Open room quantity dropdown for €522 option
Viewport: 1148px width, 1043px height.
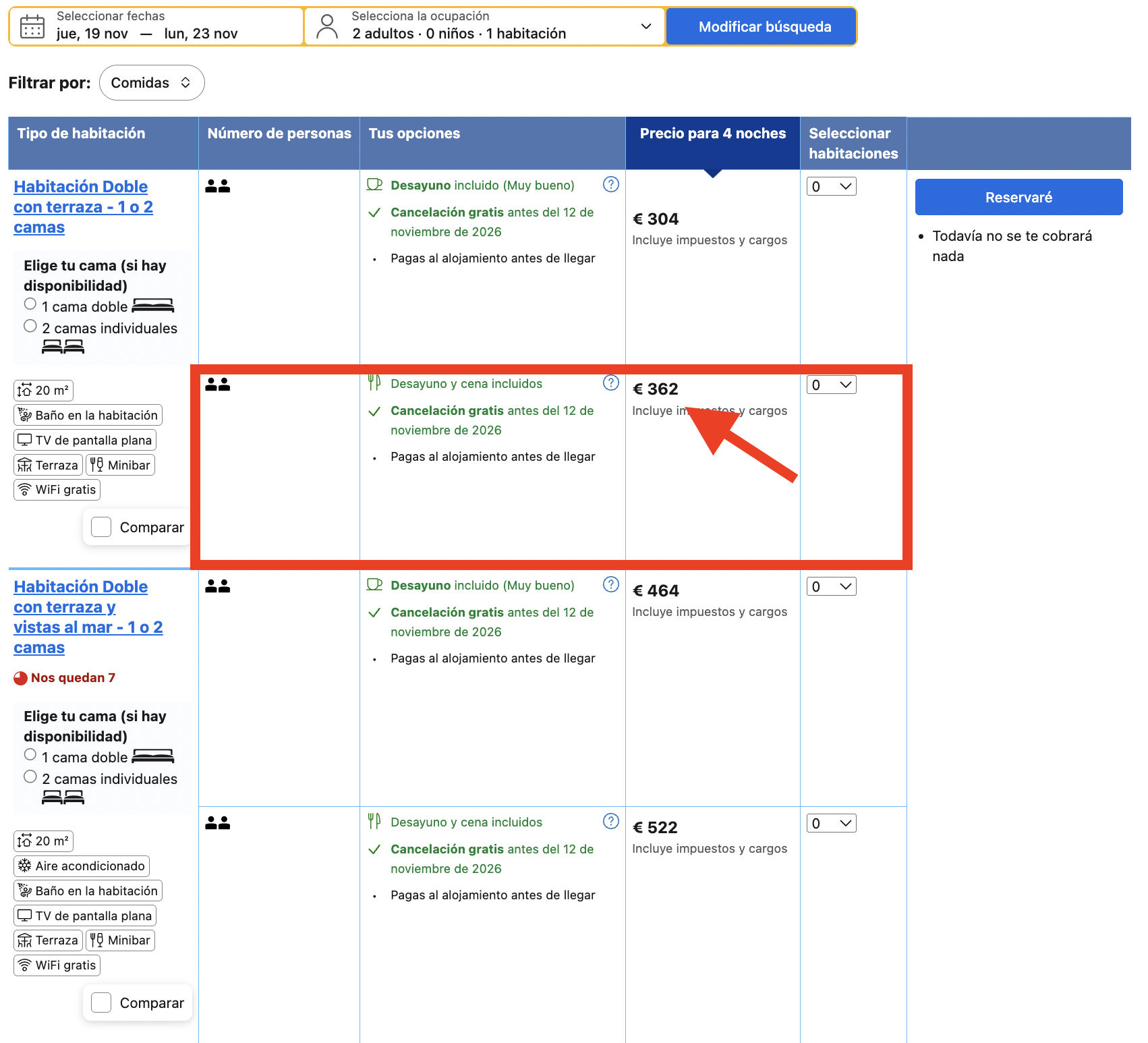[x=832, y=823]
